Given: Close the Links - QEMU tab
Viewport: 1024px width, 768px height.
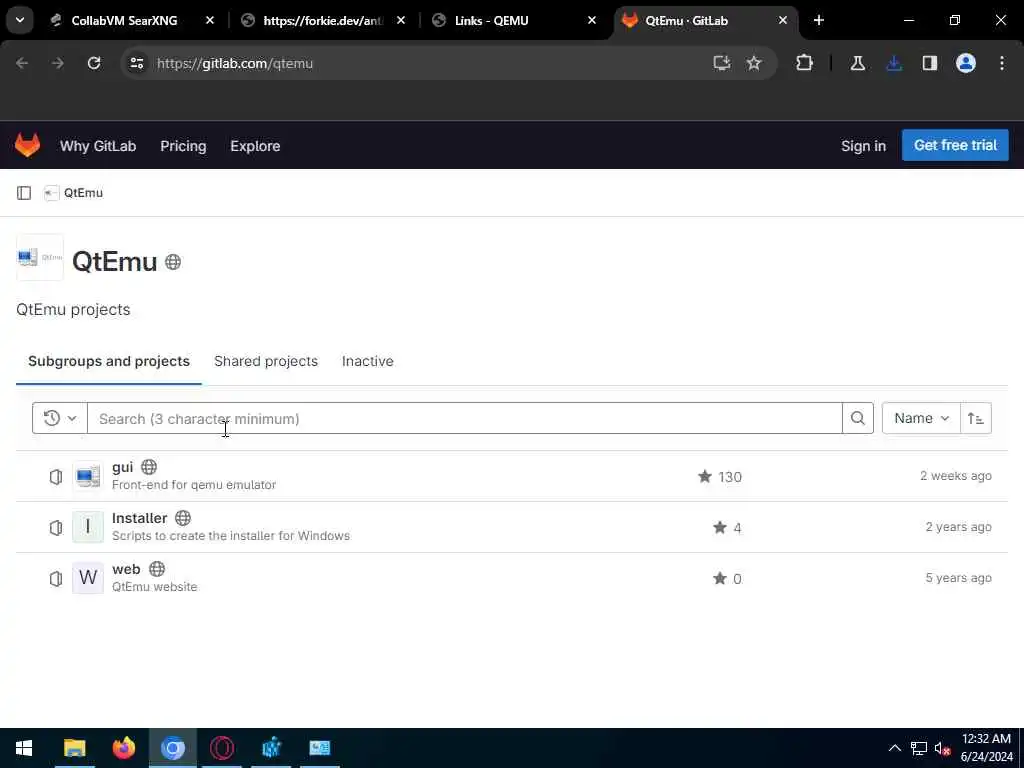Looking at the screenshot, I should click(592, 21).
